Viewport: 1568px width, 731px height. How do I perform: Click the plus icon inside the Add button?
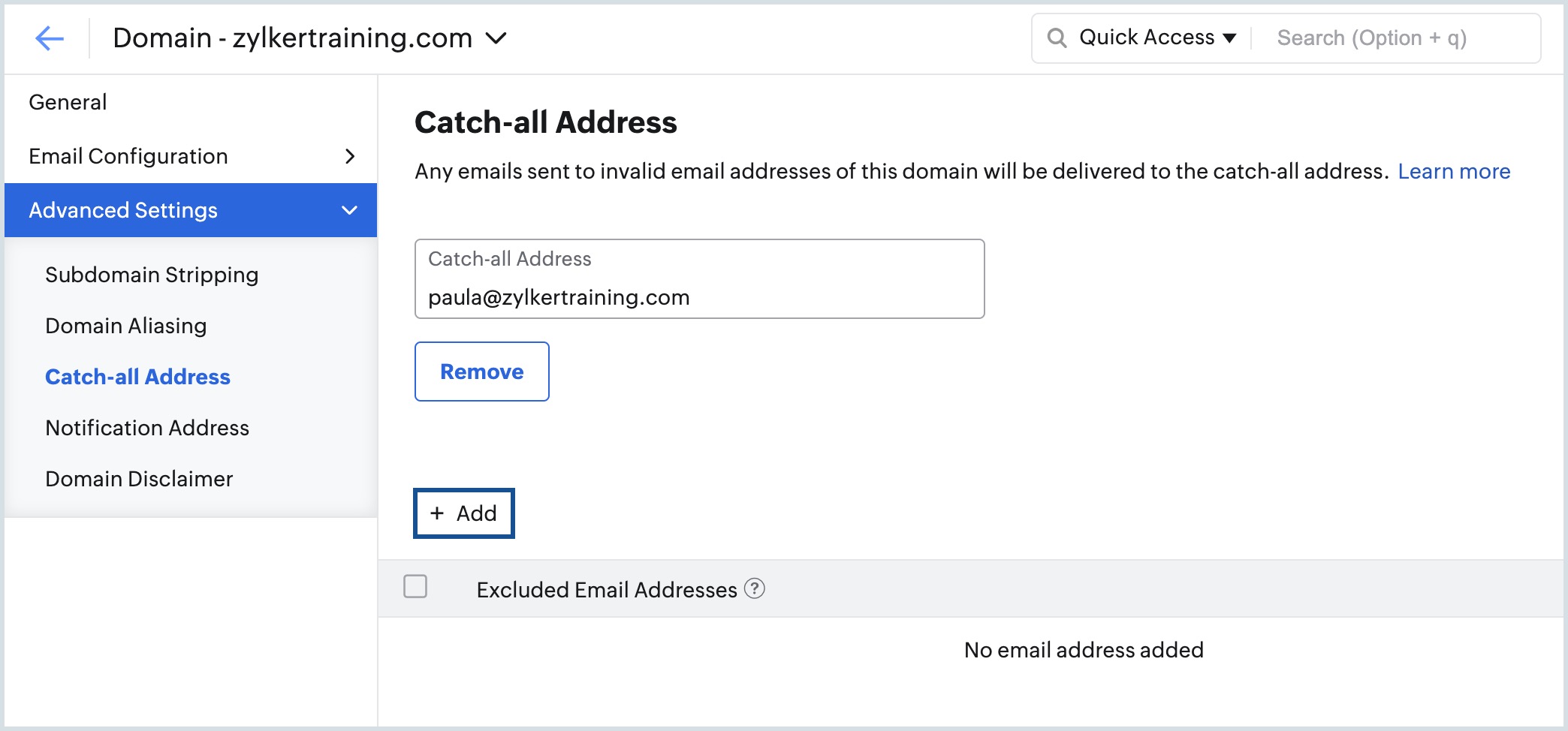(x=438, y=513)
